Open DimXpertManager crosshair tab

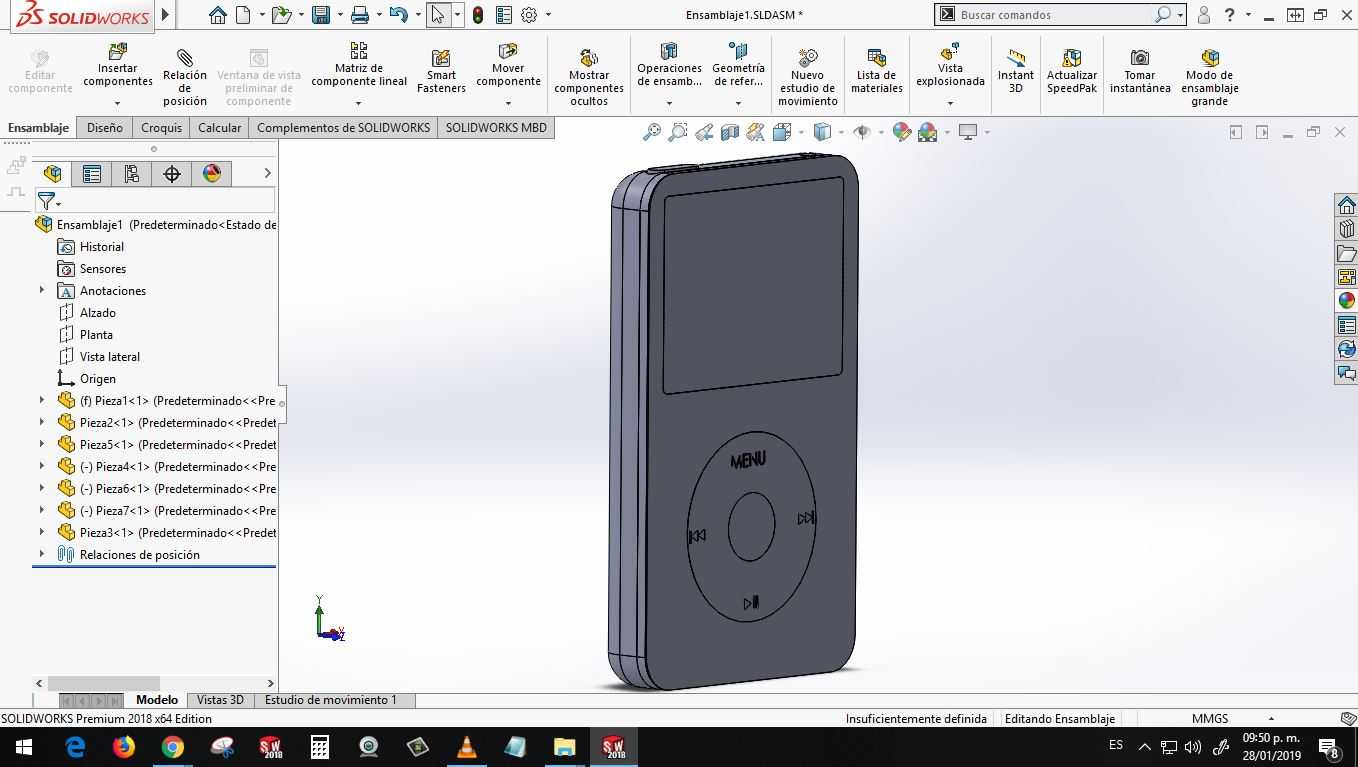(172, 174)
